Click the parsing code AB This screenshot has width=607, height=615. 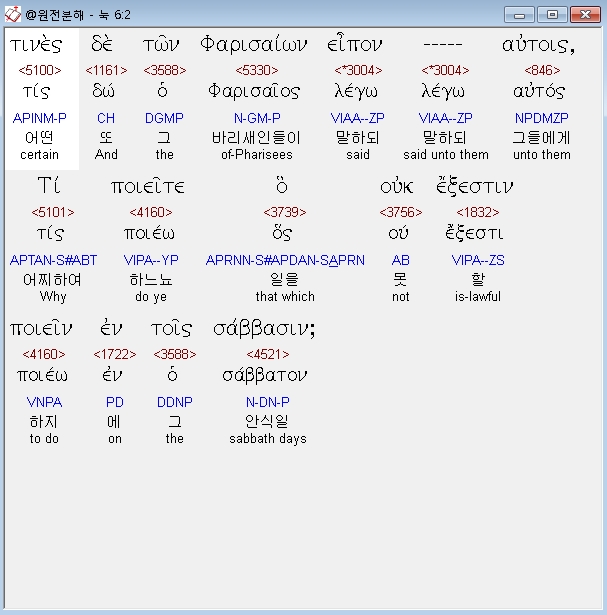pos(401,260)
